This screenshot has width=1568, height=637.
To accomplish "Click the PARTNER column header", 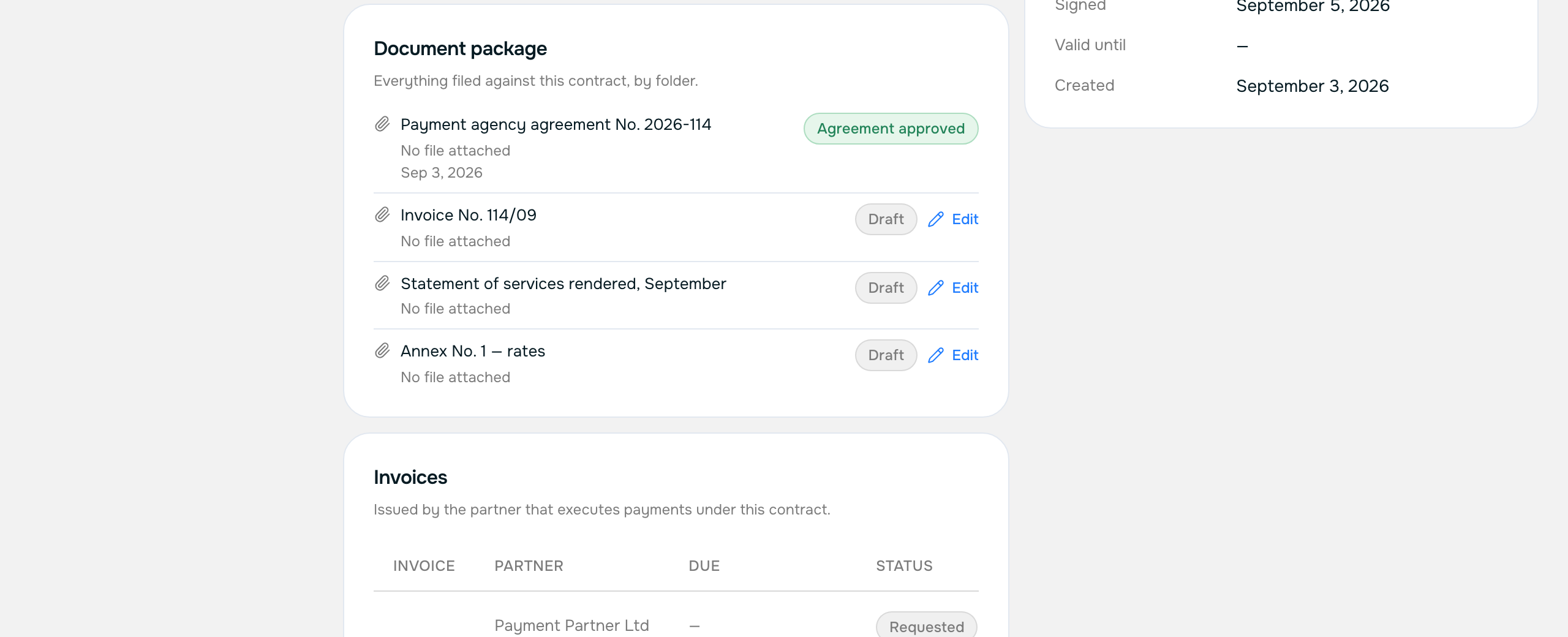I will [x=529, y=566].
